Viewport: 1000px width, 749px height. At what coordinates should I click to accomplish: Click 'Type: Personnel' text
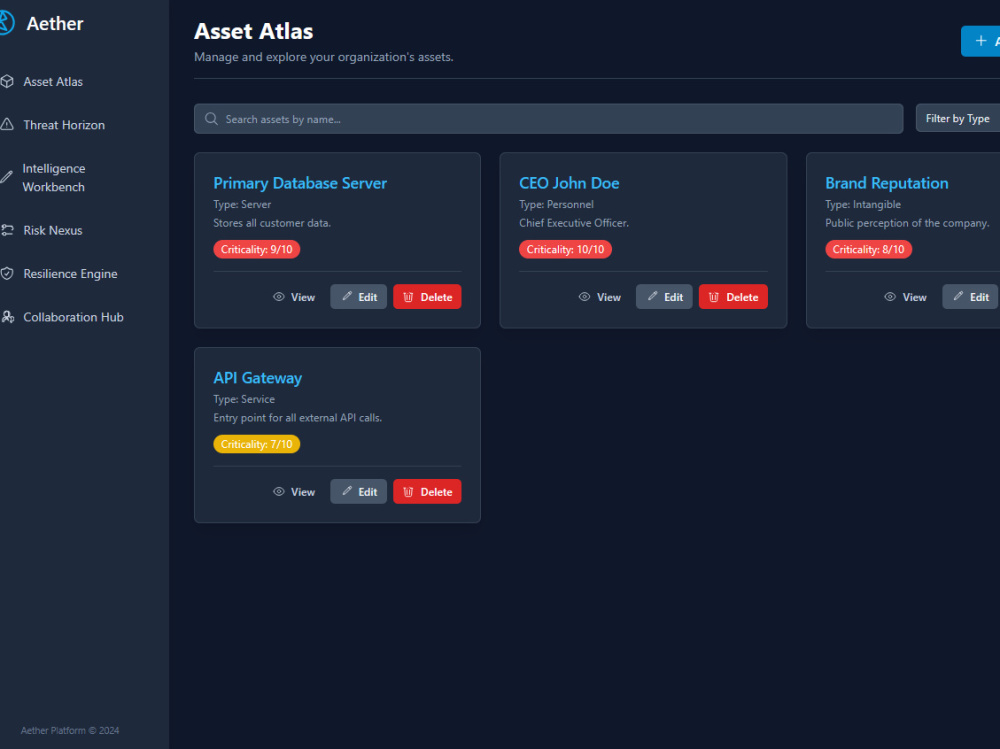pos(556,204)
